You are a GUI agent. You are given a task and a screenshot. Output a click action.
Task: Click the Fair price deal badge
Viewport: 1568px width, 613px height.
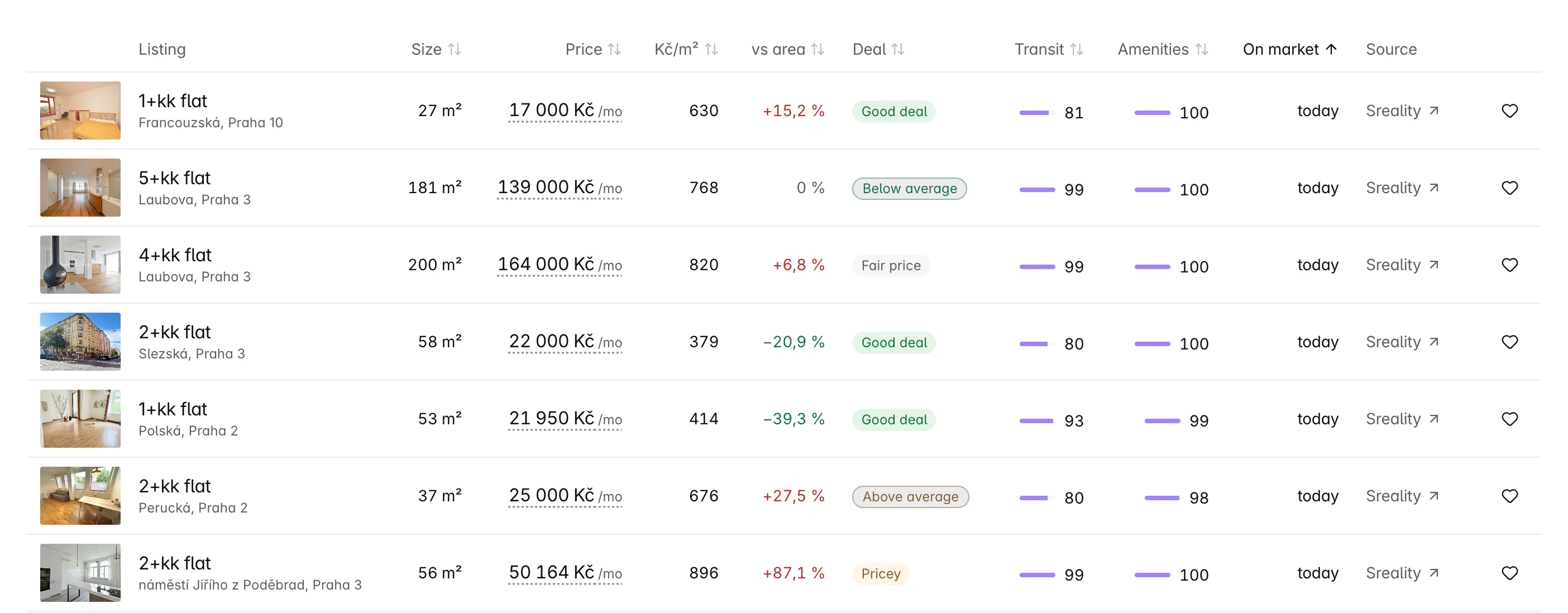(x=891, y=266)
